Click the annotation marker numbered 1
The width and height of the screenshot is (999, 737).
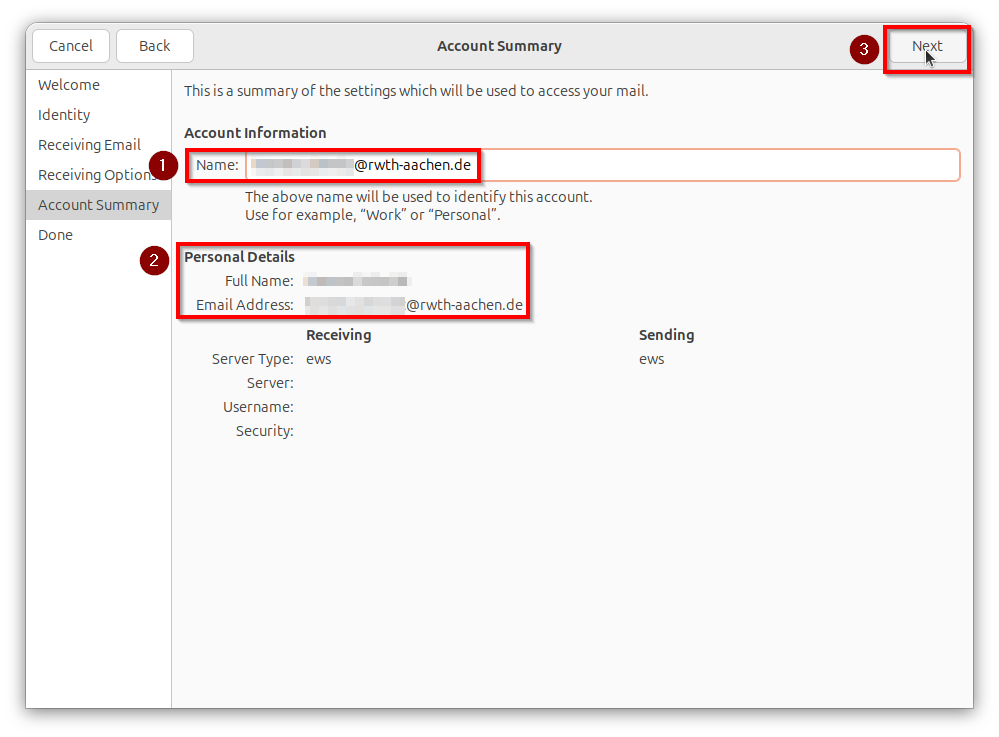coord(163,166)
